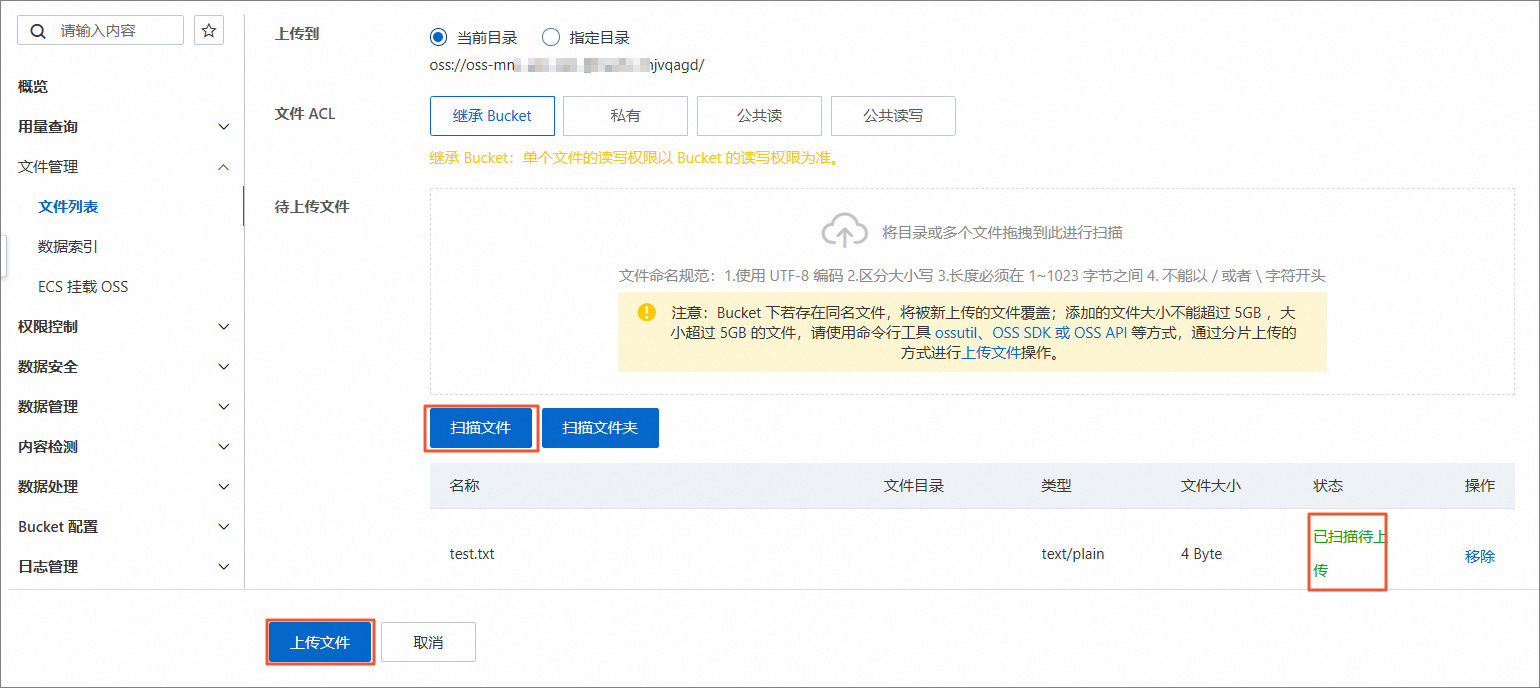Viewport: 1540px width, 688px height.
Task: Set file ACL to 私有
Action: 625,116
